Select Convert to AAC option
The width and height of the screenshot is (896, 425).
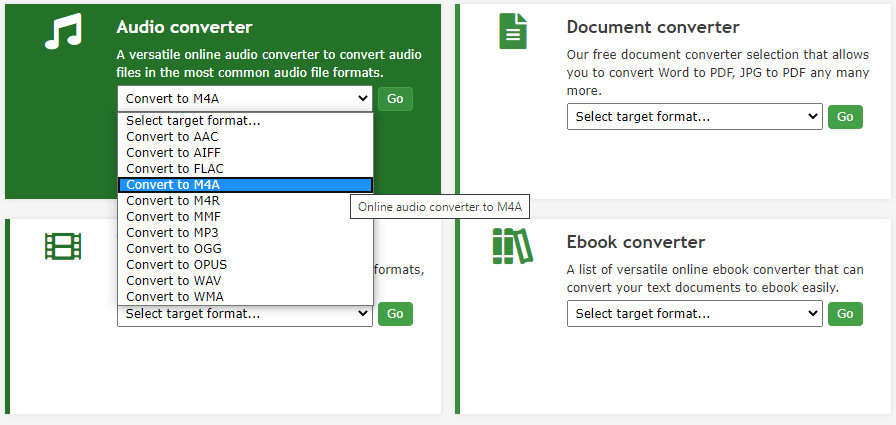[x=245, y=137]
